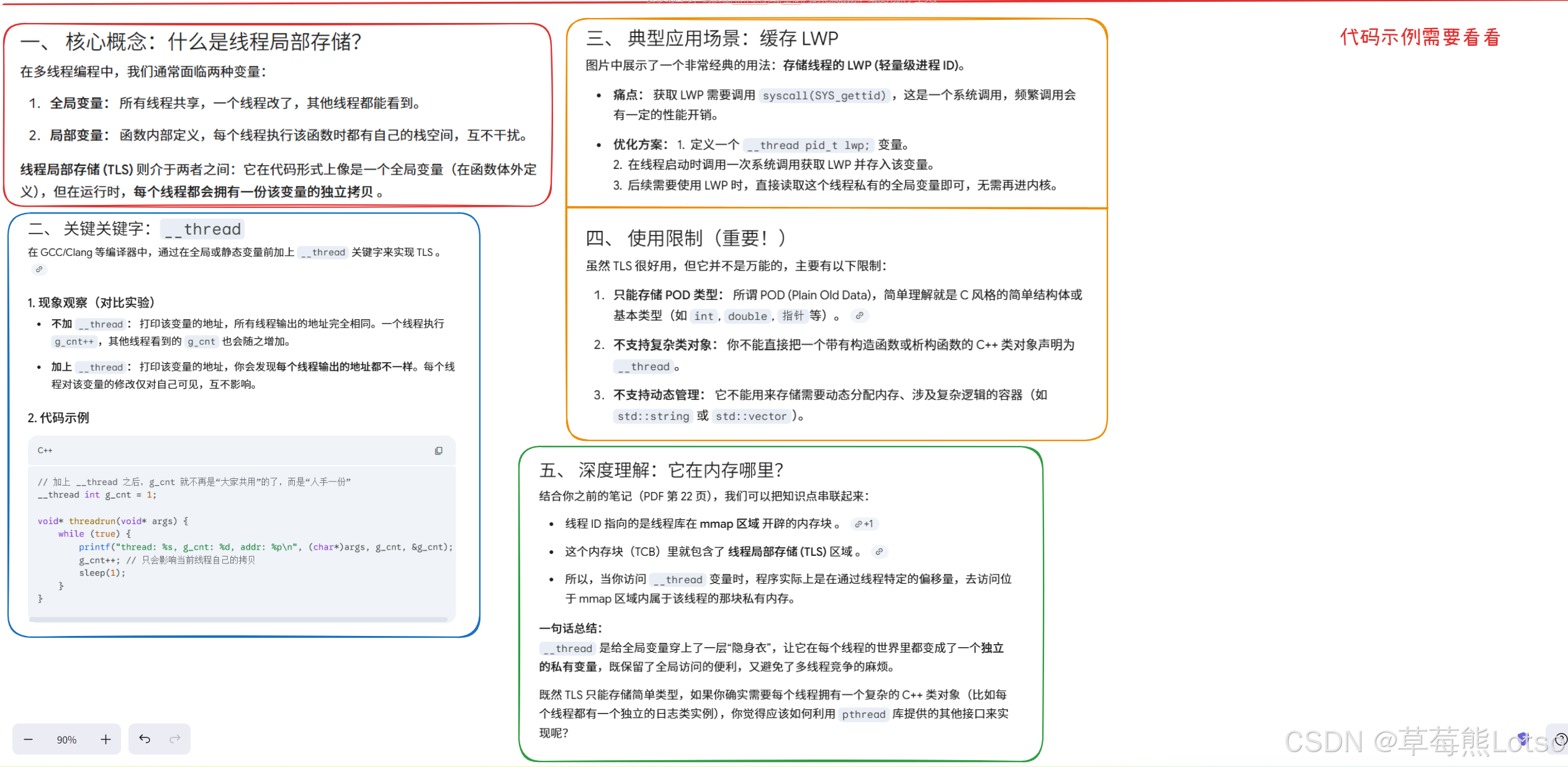Screen dimensions: 1568x767
Task: Click the syscall(SYS_gettid) inline code
Action: pyautogui.click(x=824, y=96)
